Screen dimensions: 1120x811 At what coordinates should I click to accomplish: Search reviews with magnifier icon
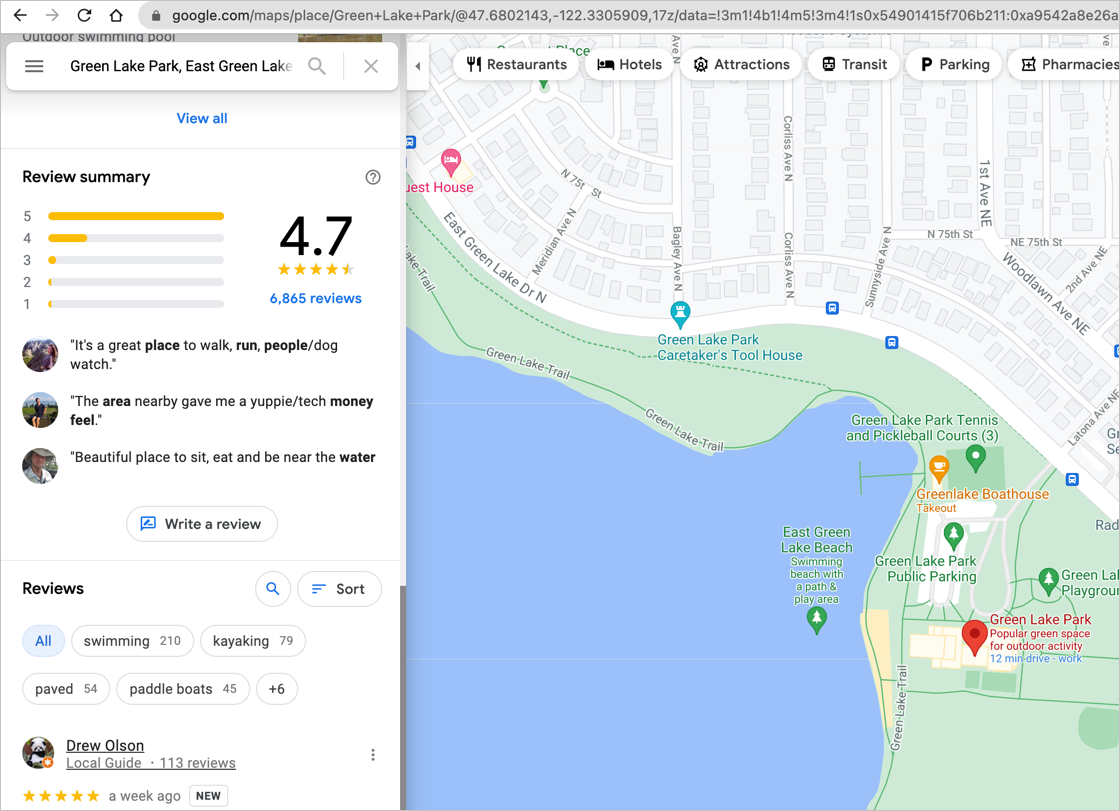[273, 589]
